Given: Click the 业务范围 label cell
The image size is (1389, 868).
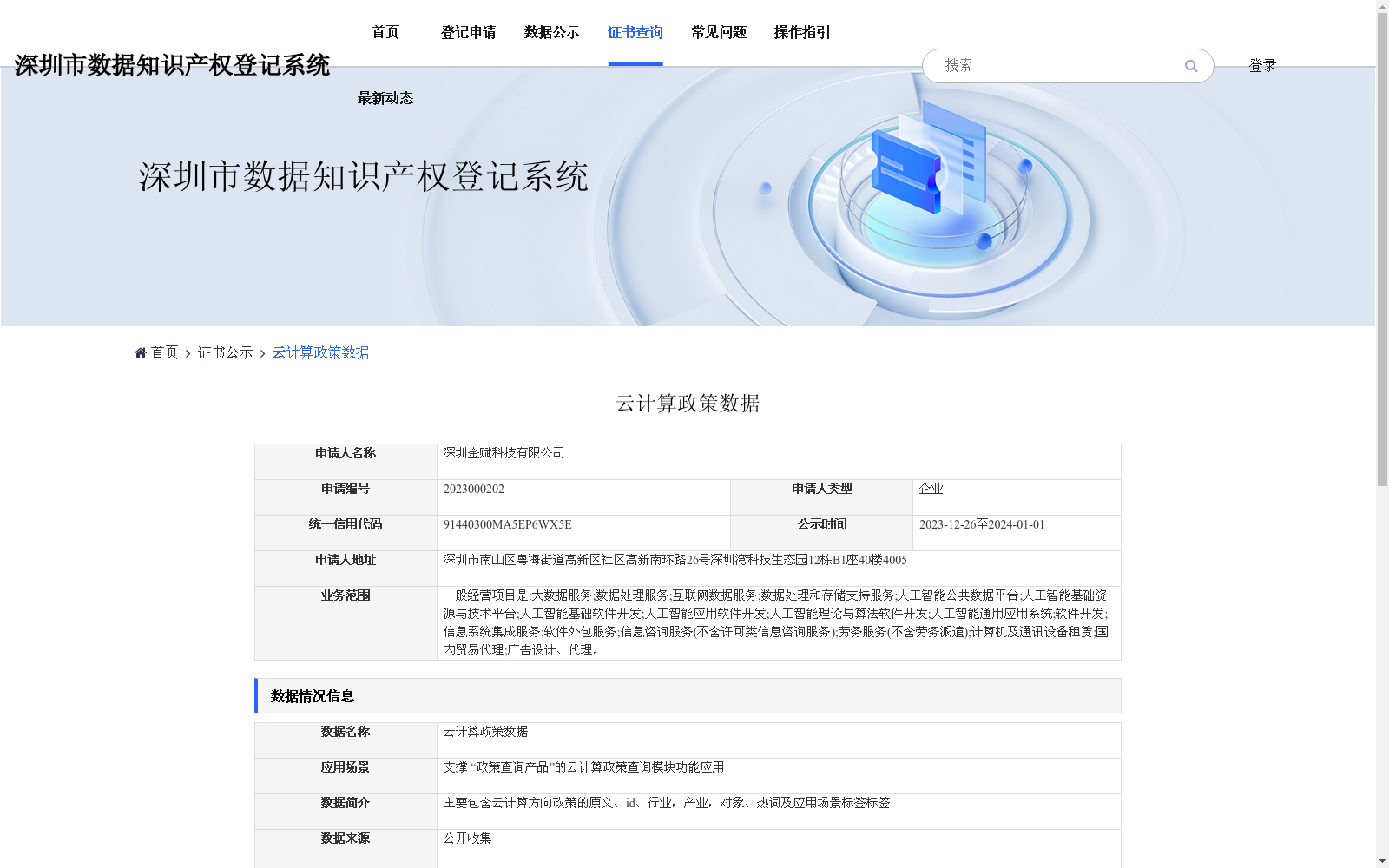Looking at the screenshot, I should click(346, 623).
